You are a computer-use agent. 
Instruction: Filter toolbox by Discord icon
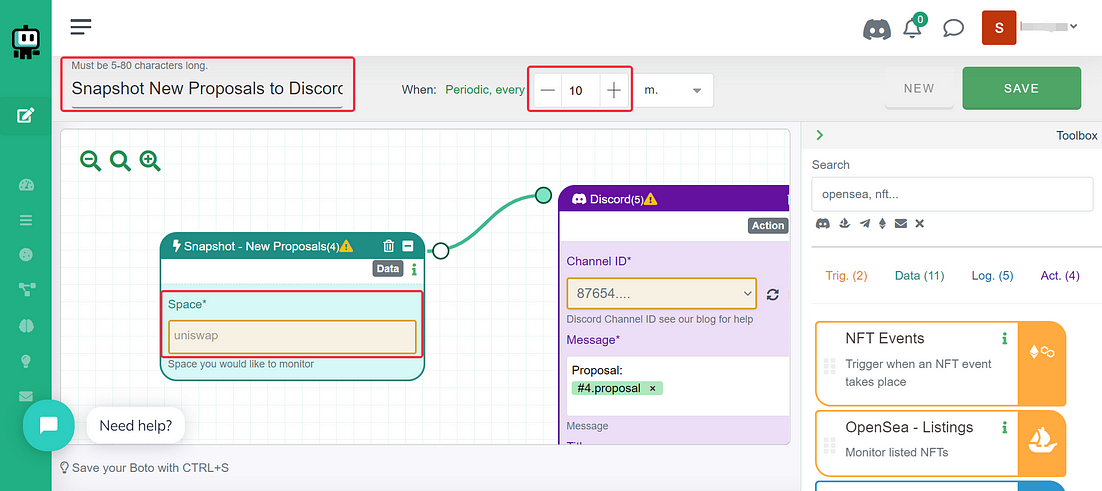coord(822,223)
